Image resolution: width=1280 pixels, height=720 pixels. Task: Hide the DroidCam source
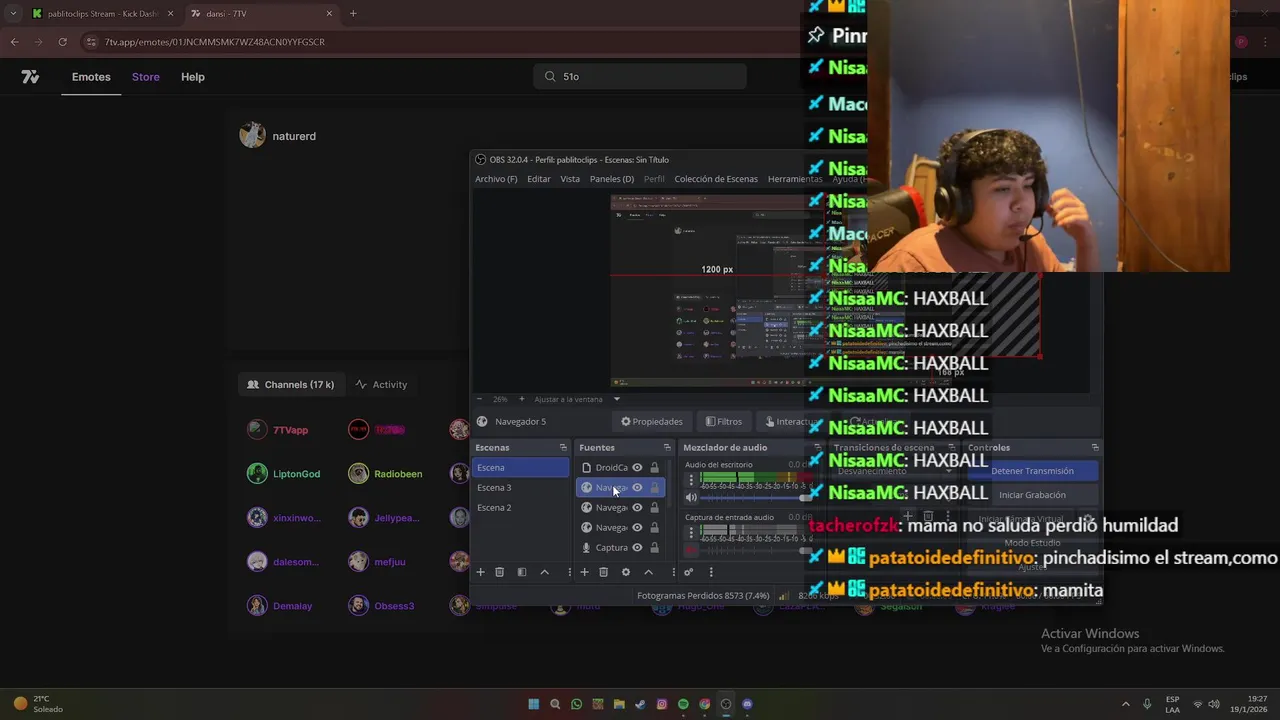pyautogui.click(x=637, y=467)
